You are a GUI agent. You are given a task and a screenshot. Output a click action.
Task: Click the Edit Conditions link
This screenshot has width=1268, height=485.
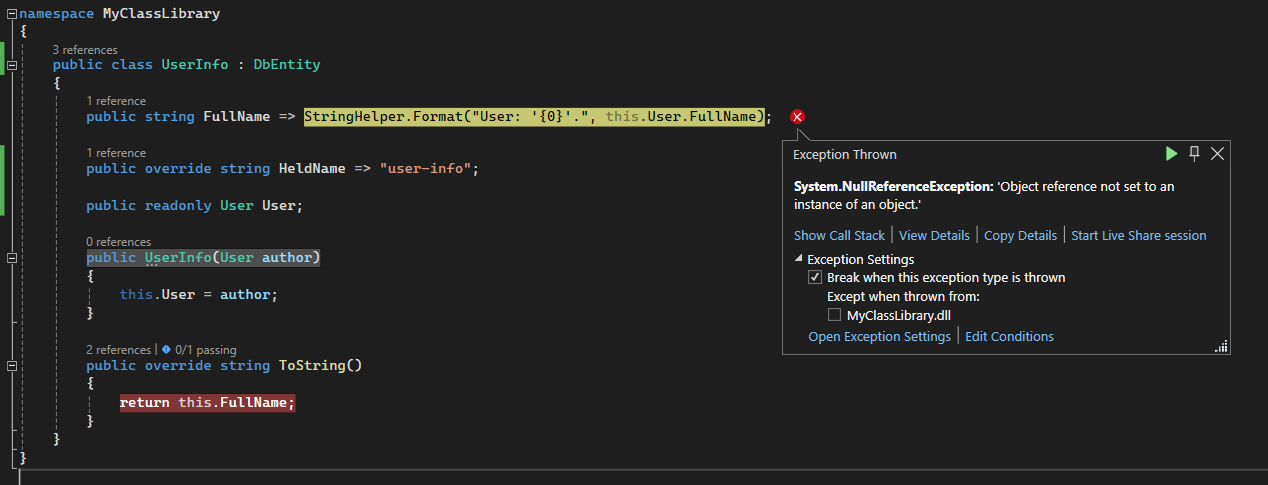[1009, 337]
